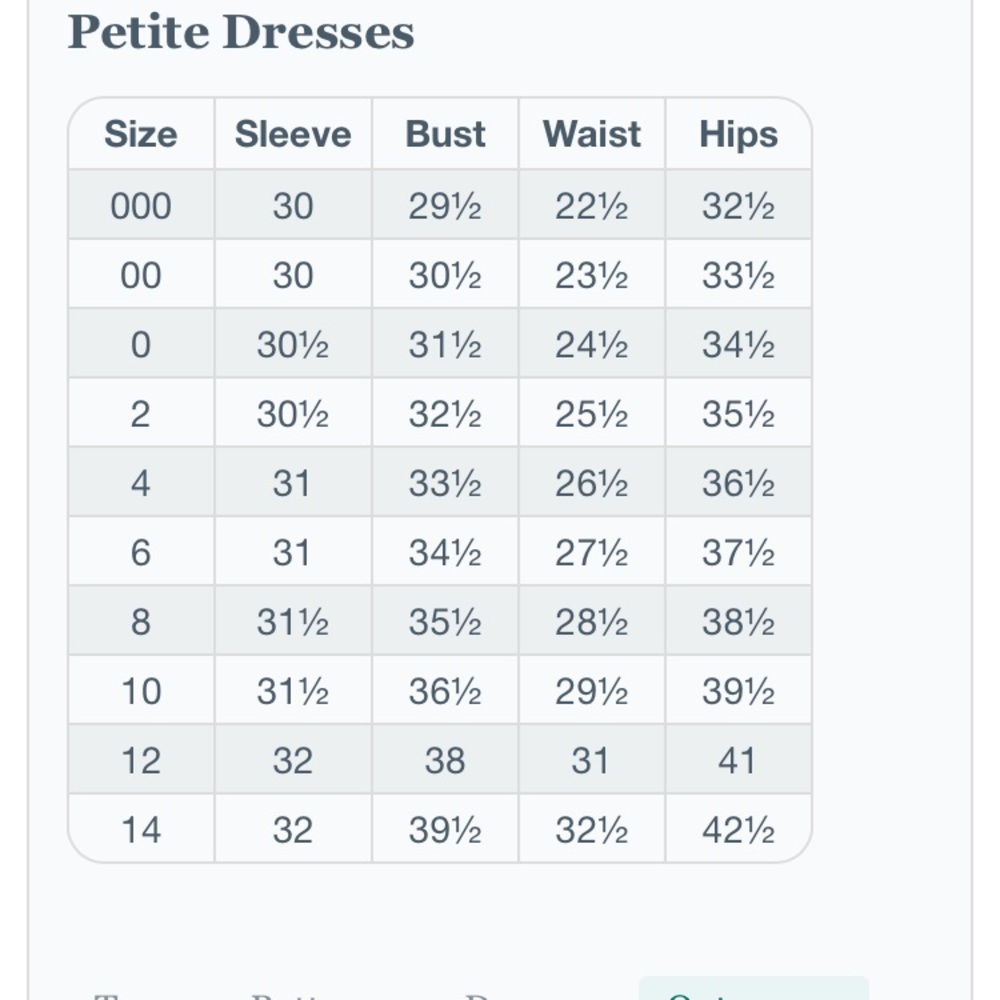Click the bust value 36½ for size 10

coord(445,691)
